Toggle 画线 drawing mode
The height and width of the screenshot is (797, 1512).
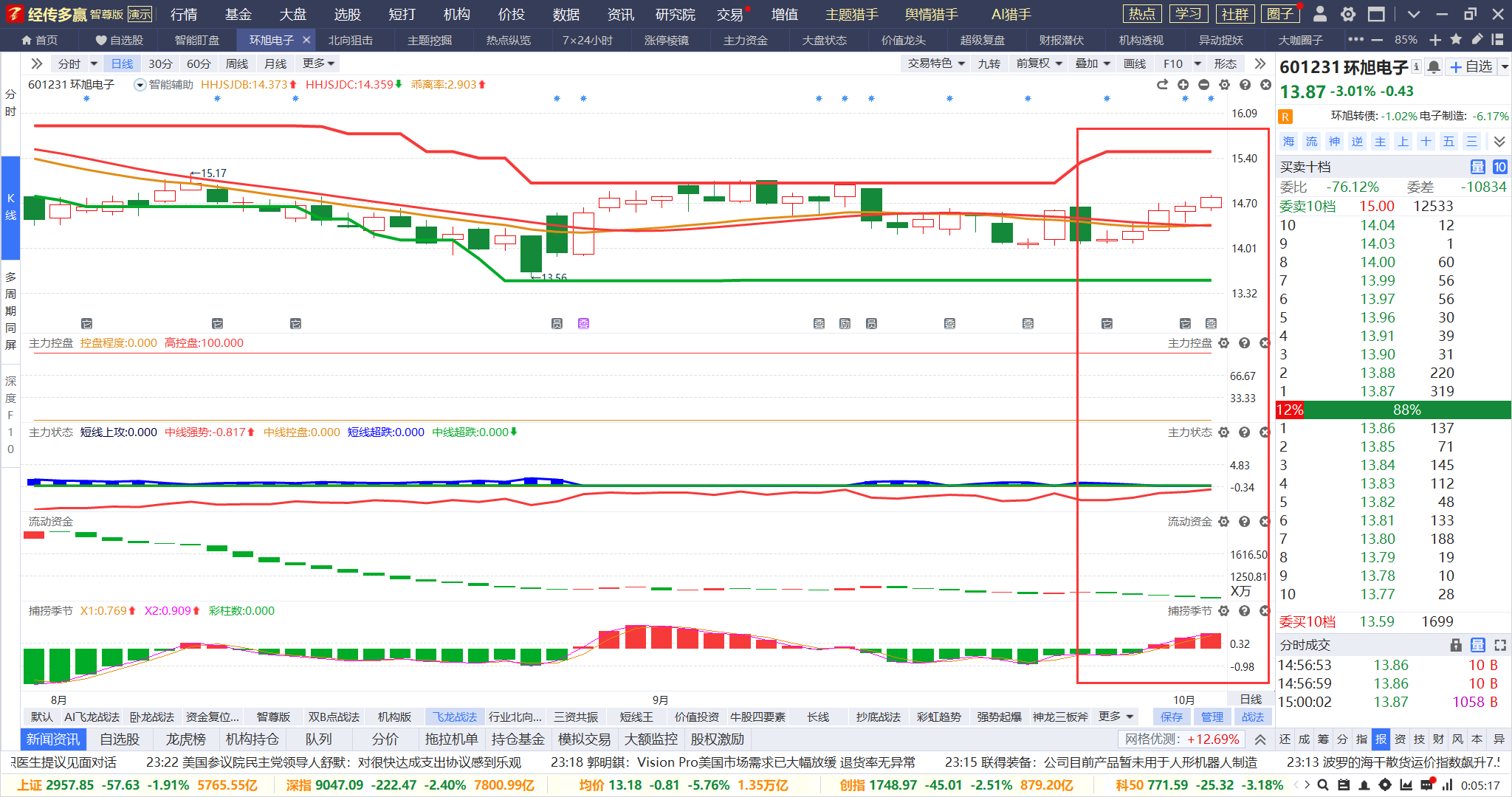(x=1135, y=64)
